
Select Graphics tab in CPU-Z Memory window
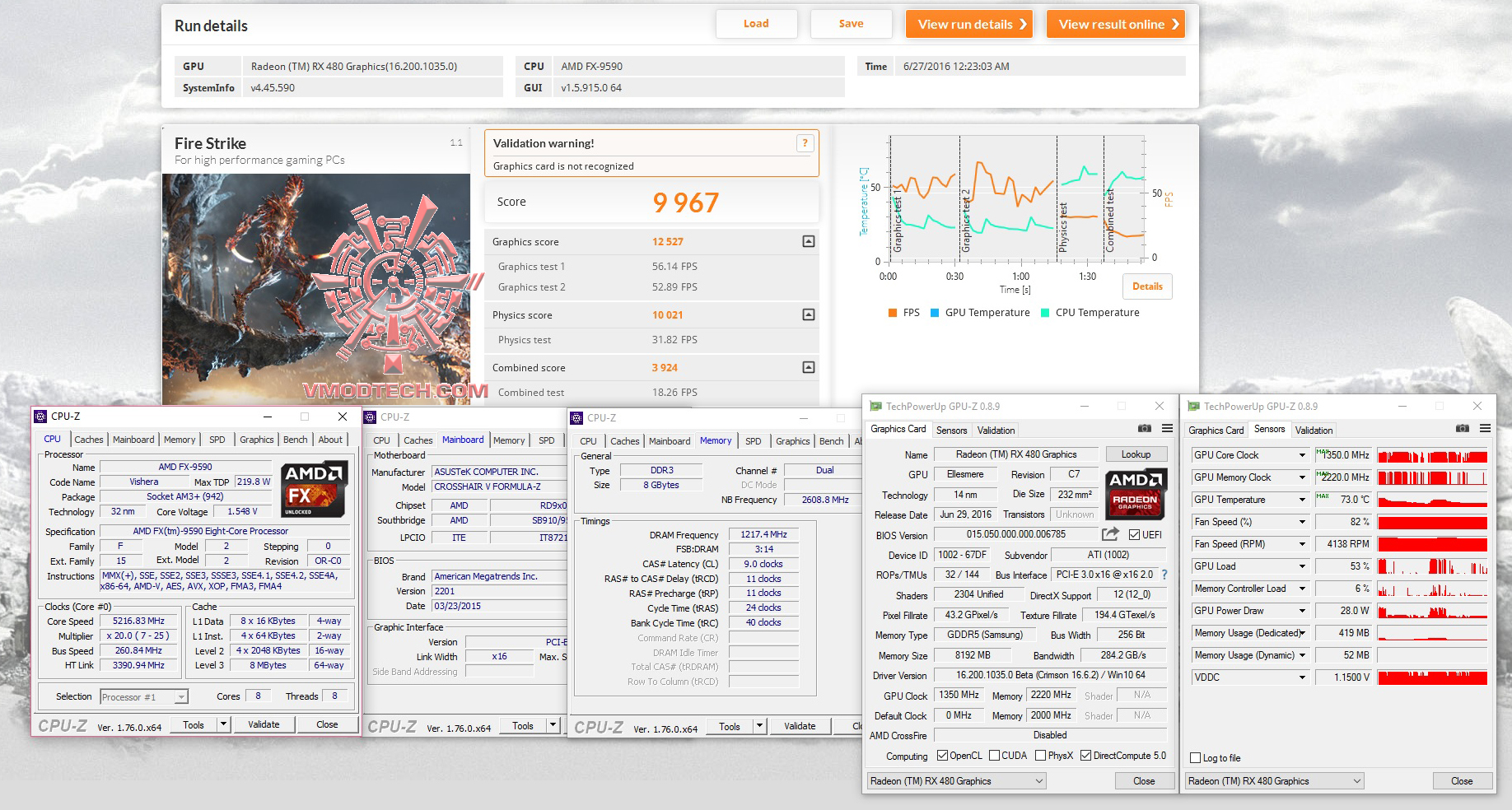tap(792, 441)
